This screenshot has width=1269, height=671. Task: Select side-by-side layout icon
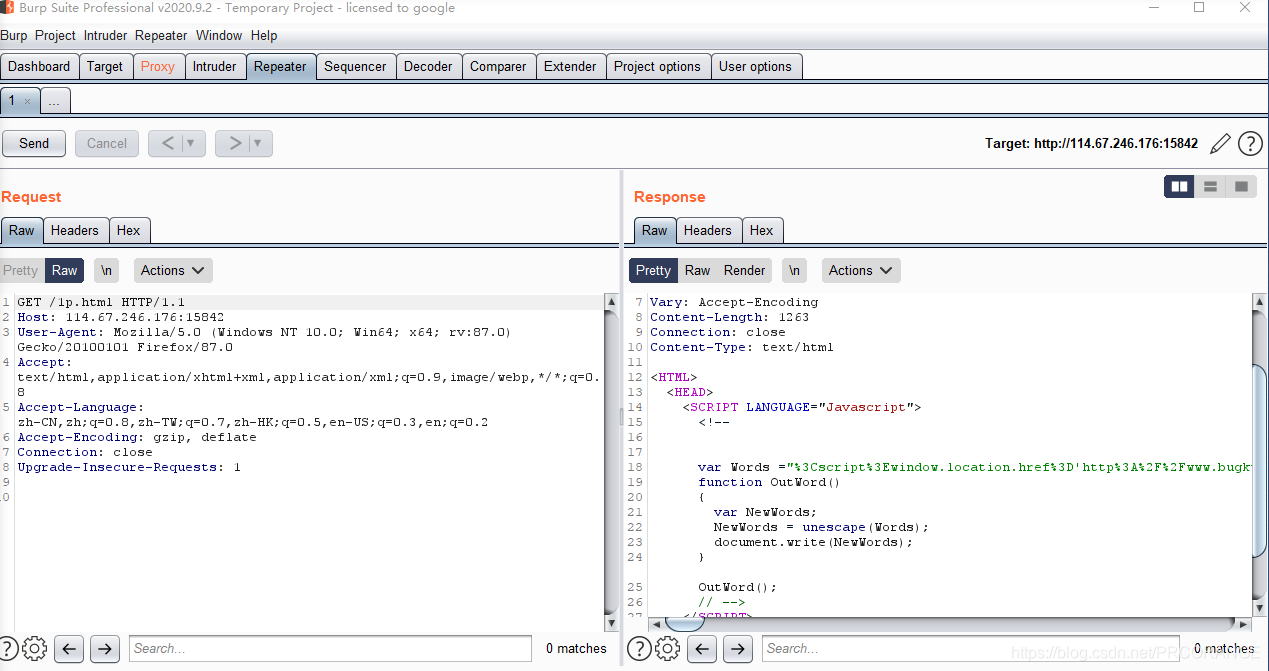(x=1179, y=186)
